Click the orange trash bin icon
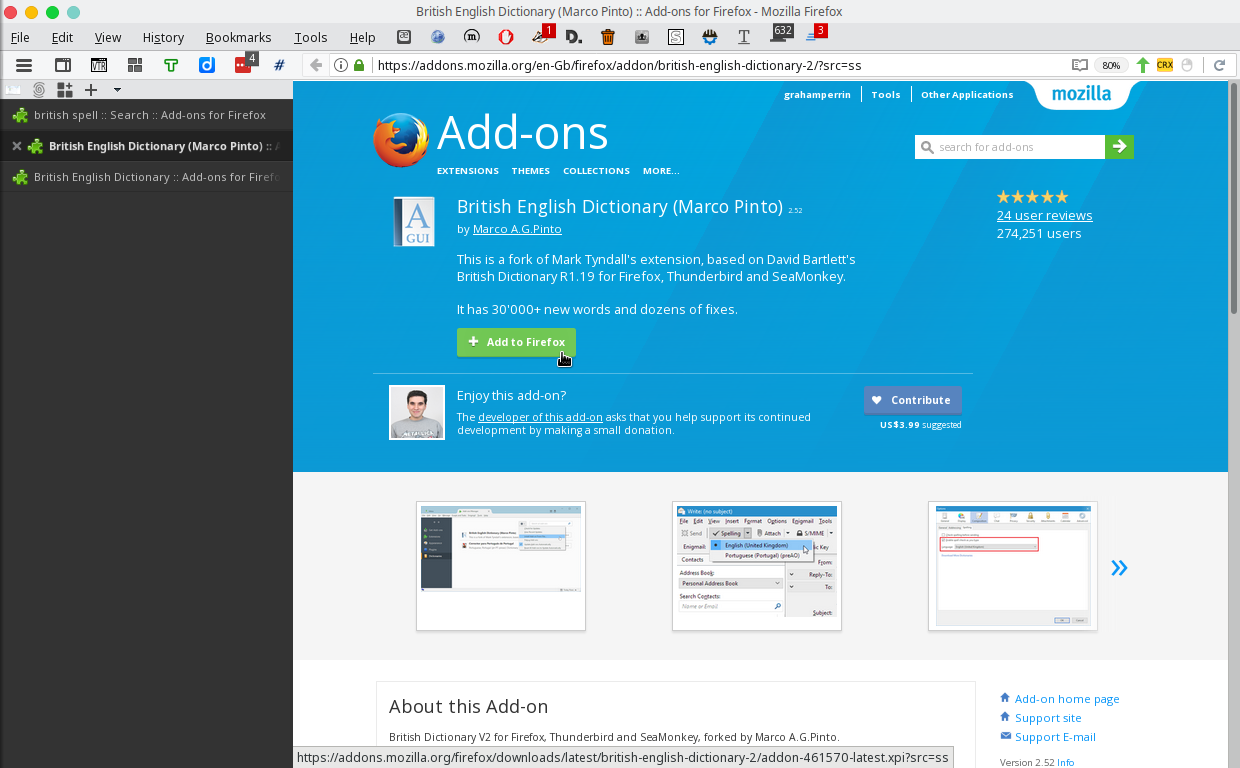 [608, 37]
